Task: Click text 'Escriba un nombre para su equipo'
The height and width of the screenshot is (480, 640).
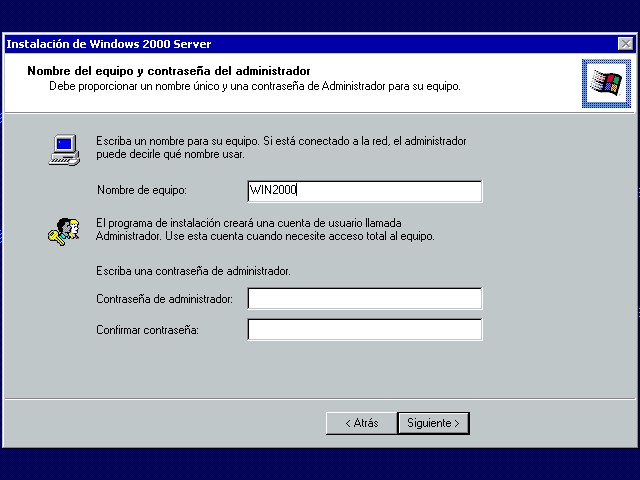Action: (x=178, y=141)
